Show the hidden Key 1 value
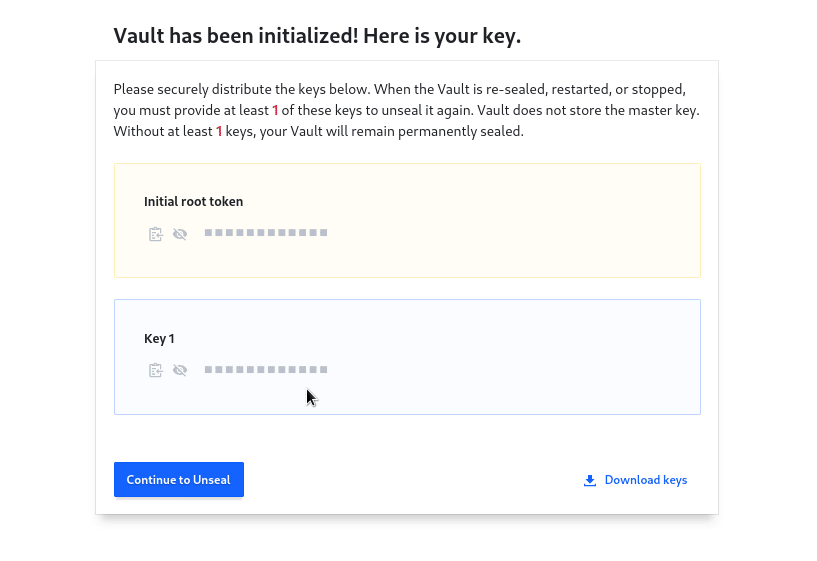817x561 pixels. pos(180,370)
